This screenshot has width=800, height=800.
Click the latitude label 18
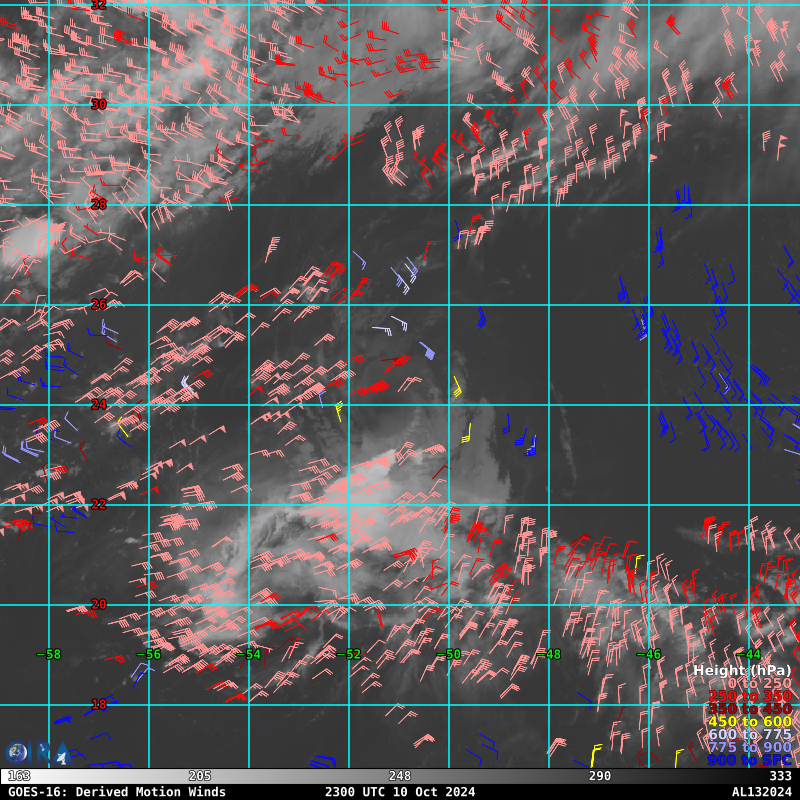98,705
